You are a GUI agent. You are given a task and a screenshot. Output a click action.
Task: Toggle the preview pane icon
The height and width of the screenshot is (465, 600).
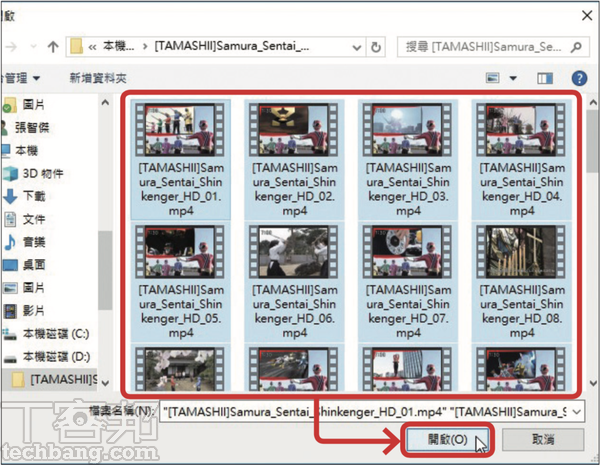click(x=545, y=78)
